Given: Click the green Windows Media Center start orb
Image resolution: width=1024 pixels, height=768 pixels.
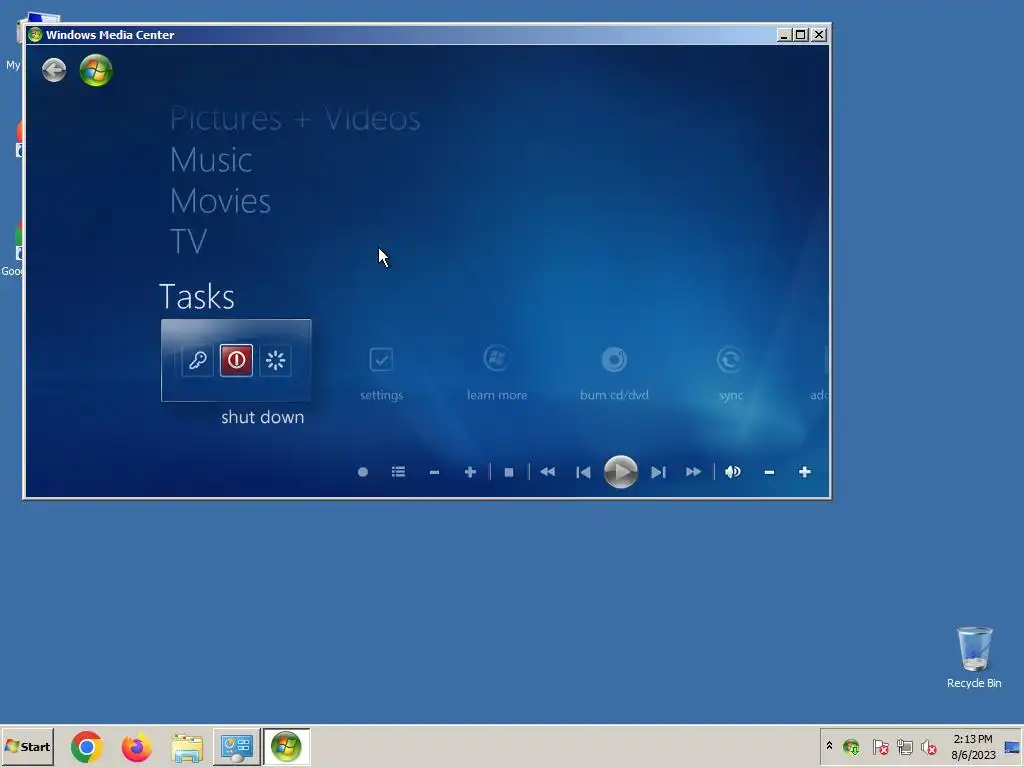Looking at the screenshot, I should coord(96,70).
